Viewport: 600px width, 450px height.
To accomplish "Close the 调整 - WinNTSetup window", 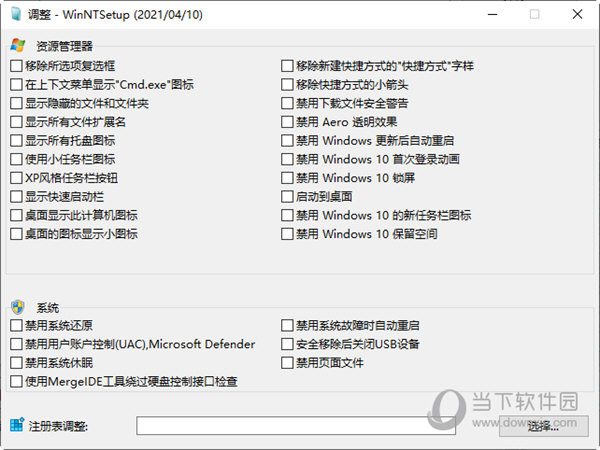I will (x=577, y=15).
